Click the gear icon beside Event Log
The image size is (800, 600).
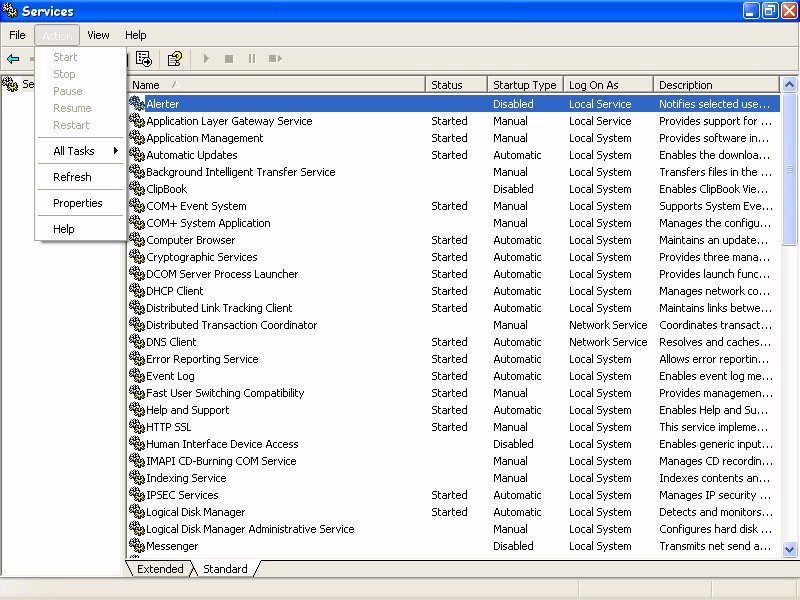click(137, 376)
